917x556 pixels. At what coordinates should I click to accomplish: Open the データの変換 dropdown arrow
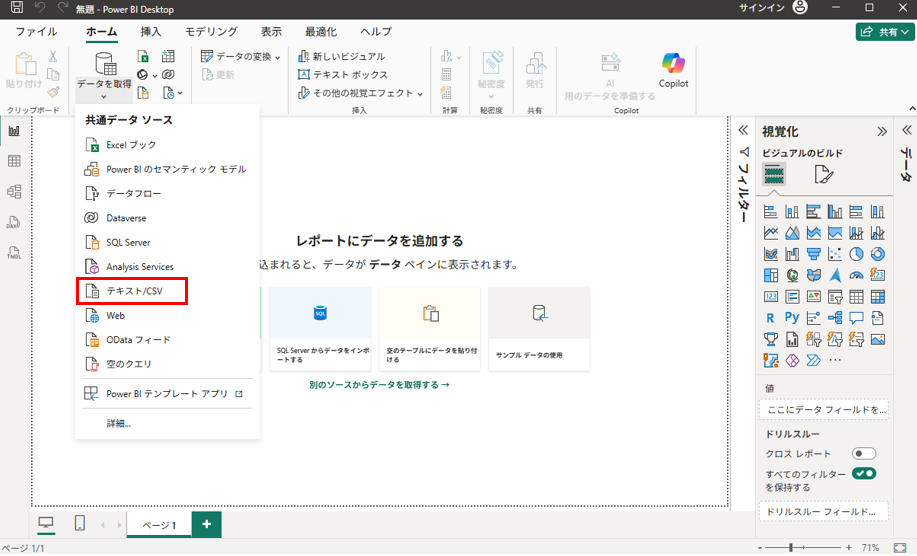pos(278,57)
